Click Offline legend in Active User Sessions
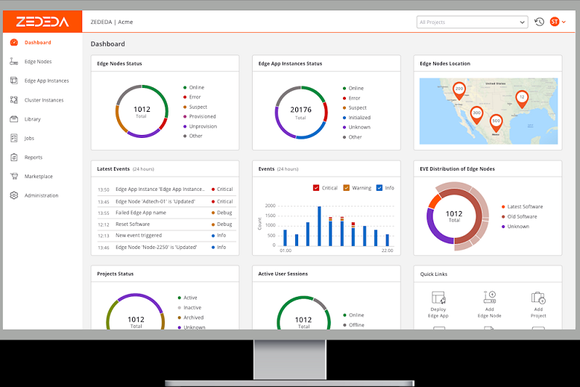The width and height of the screenshot is (580, 387). 353,325
